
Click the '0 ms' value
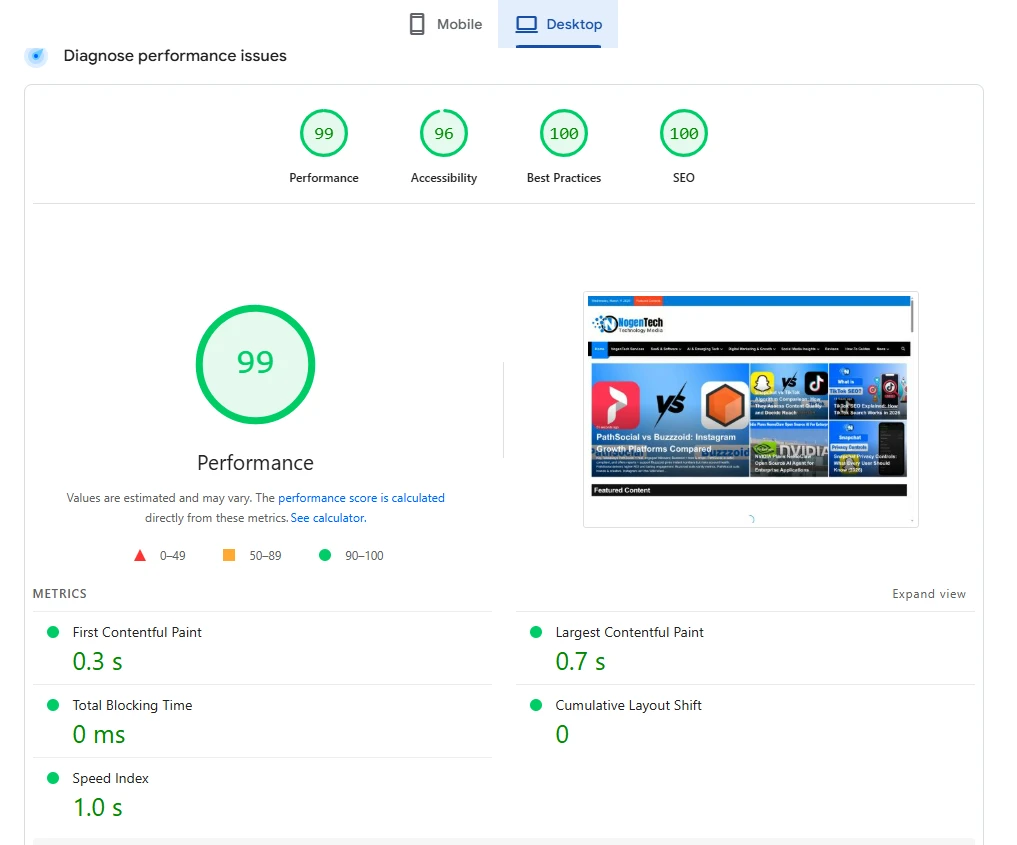click(99, 735)
